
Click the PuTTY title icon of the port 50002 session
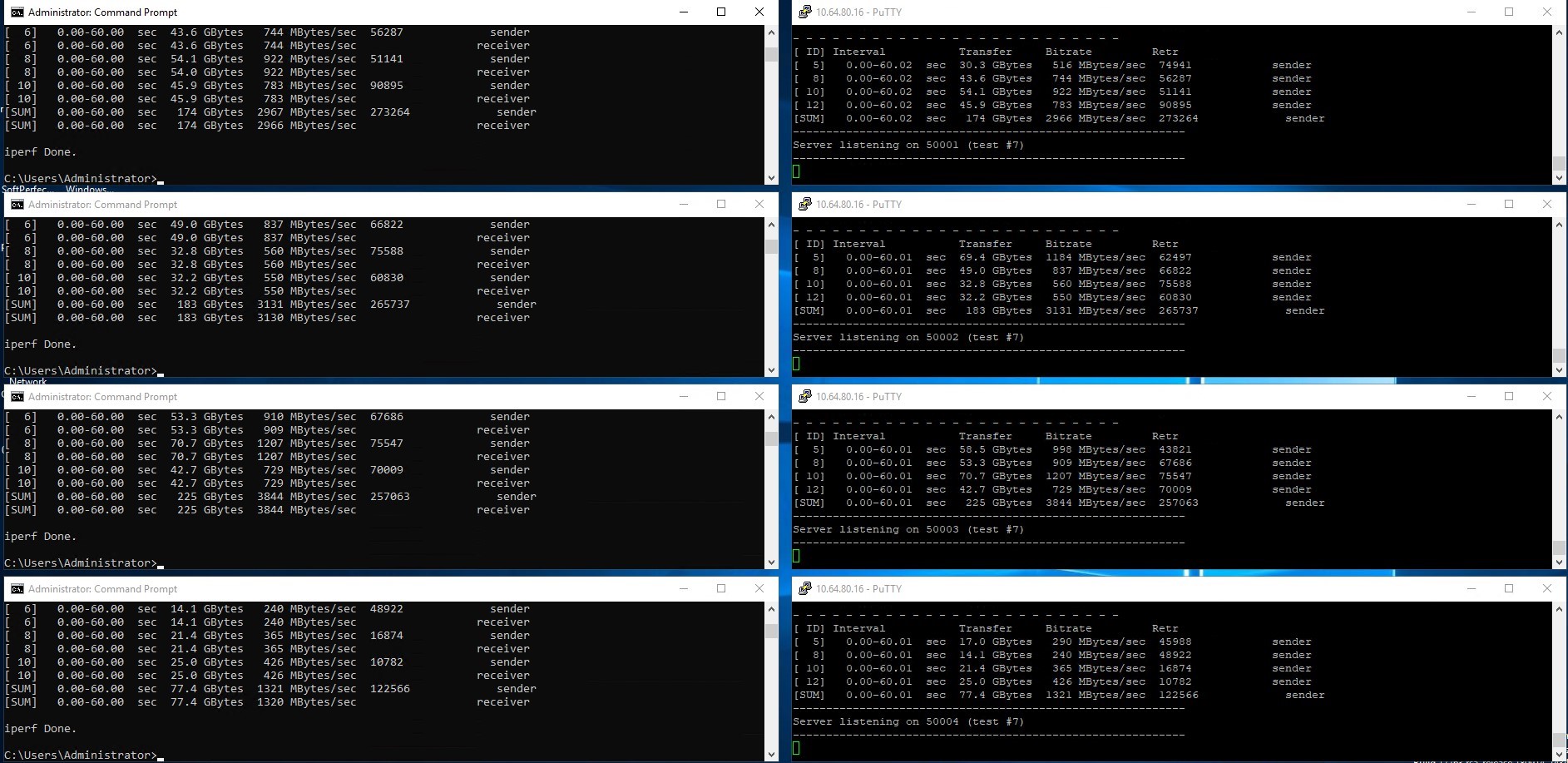tap(804, 205)
